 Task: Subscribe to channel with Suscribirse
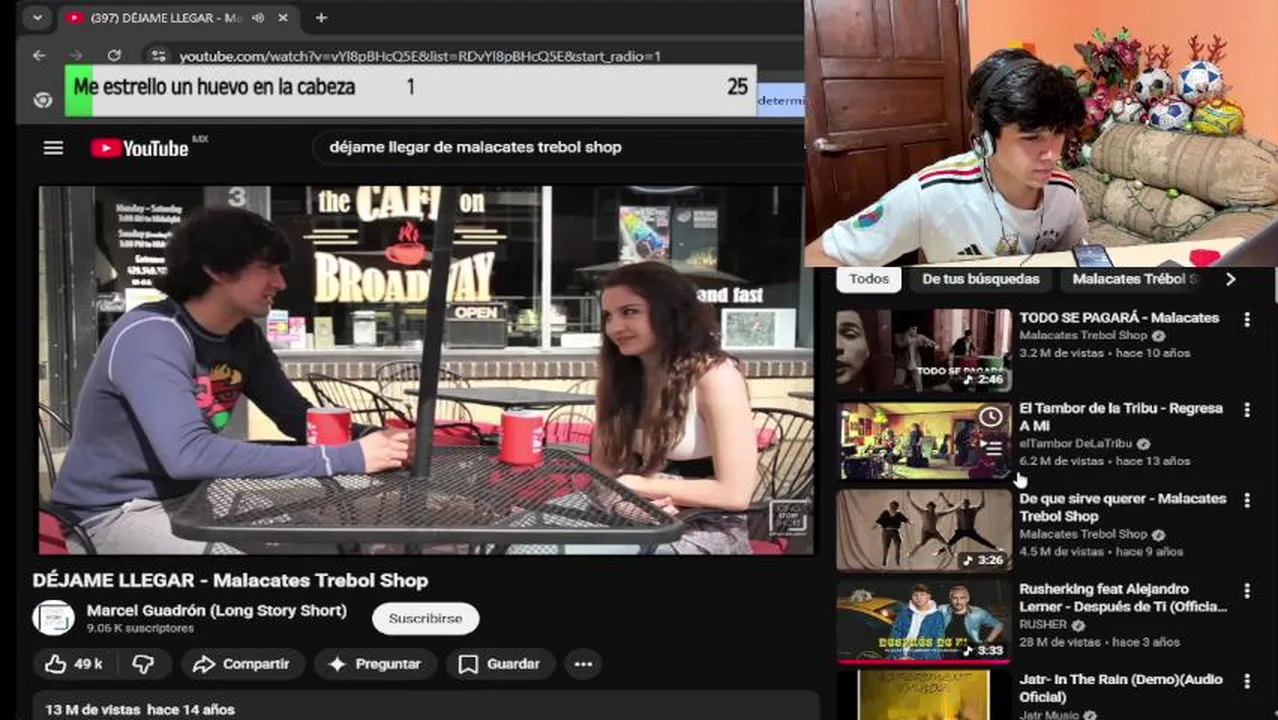(426, 618)
